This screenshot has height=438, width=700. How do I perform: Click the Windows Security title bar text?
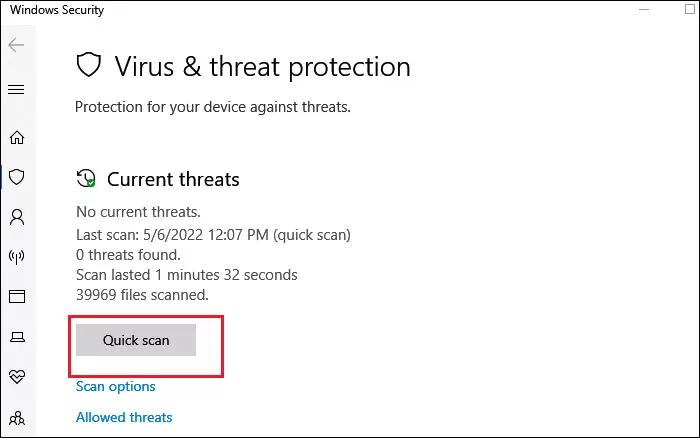tap(57, 10)
